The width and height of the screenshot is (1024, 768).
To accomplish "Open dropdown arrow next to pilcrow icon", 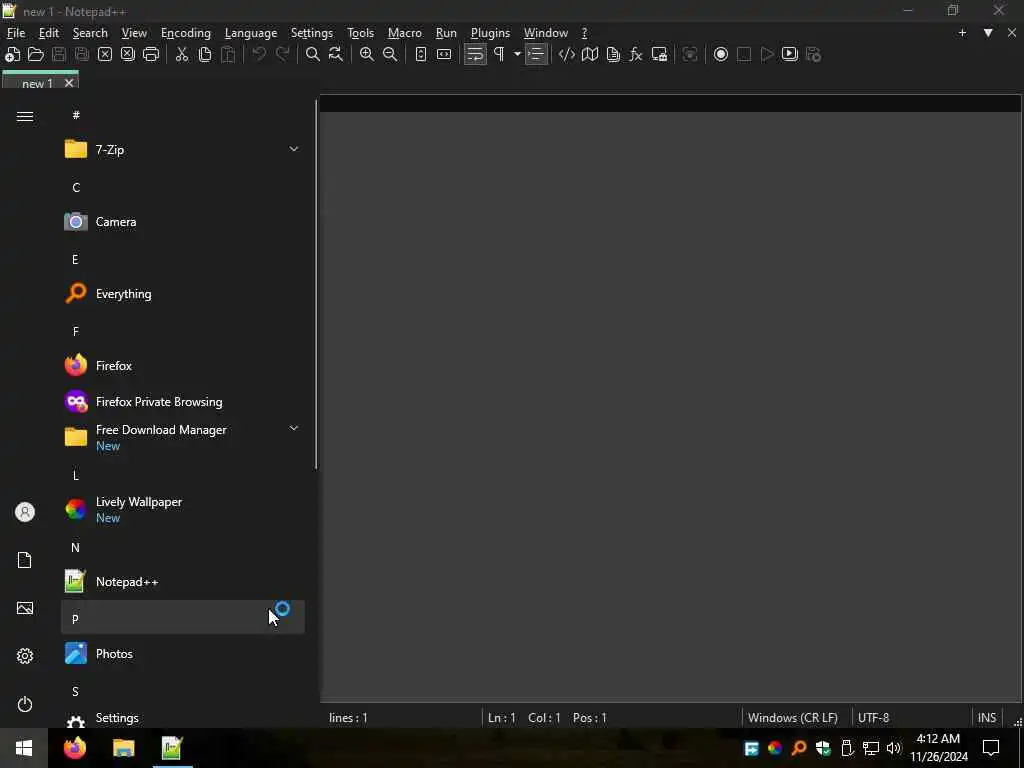I will tap(517, 55).
